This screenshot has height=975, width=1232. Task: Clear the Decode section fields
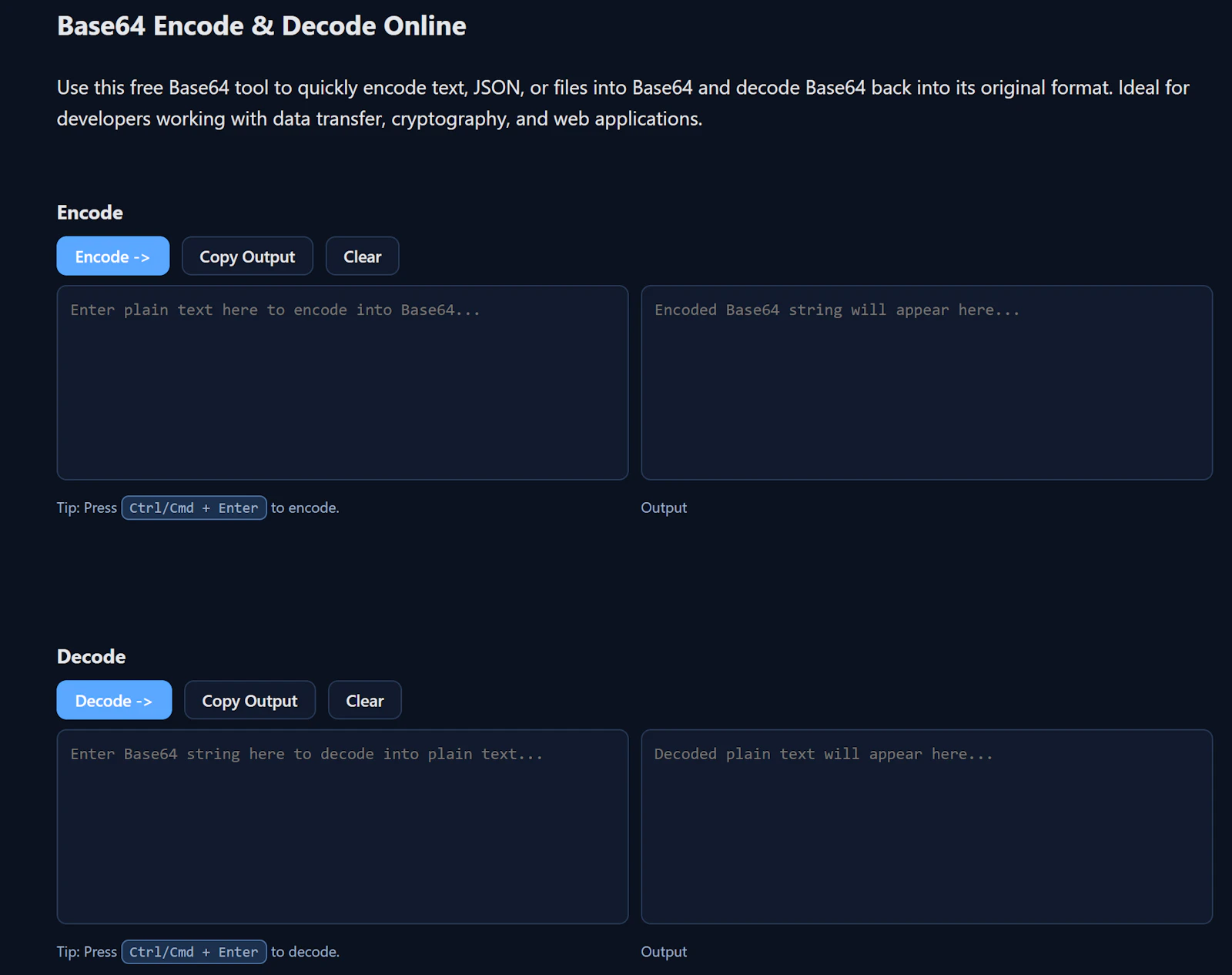click(364, 700)
